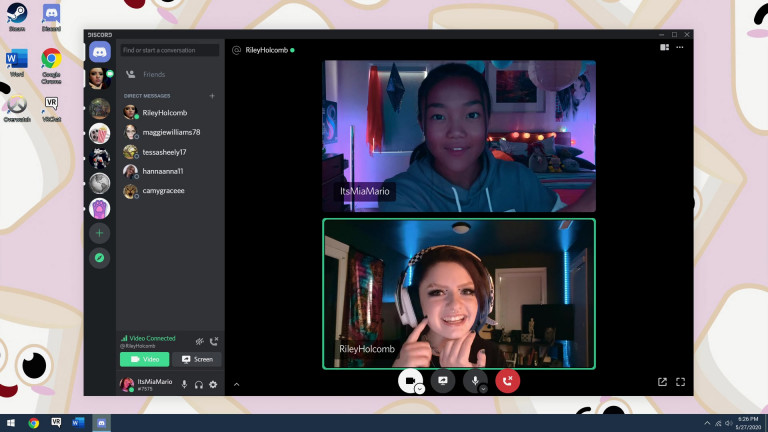768x432 pixels.
Task: Select the ItsMiaMario video tile
Action: [x=459, y=136]
